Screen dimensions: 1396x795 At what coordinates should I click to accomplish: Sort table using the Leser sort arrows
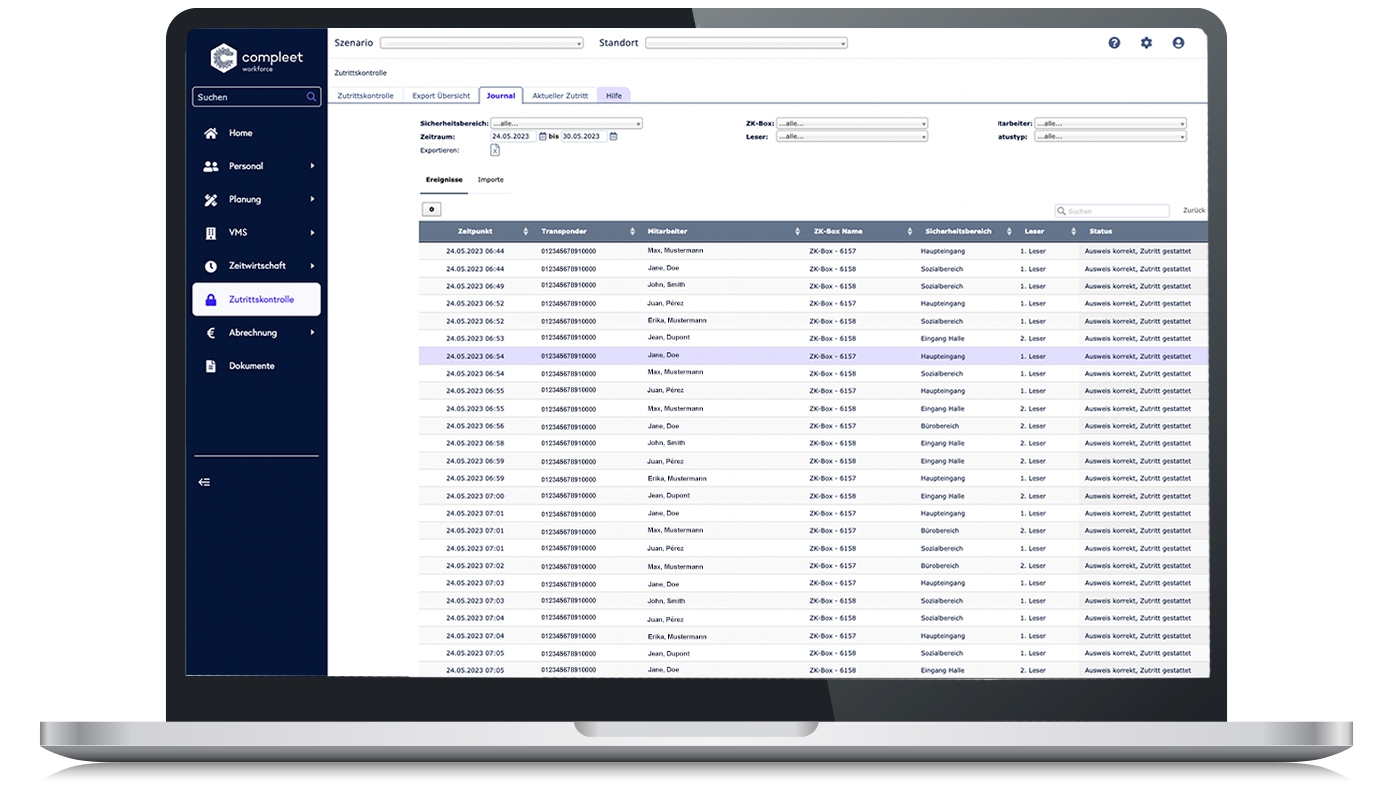pyautogui.click(x=1076, y=231)
